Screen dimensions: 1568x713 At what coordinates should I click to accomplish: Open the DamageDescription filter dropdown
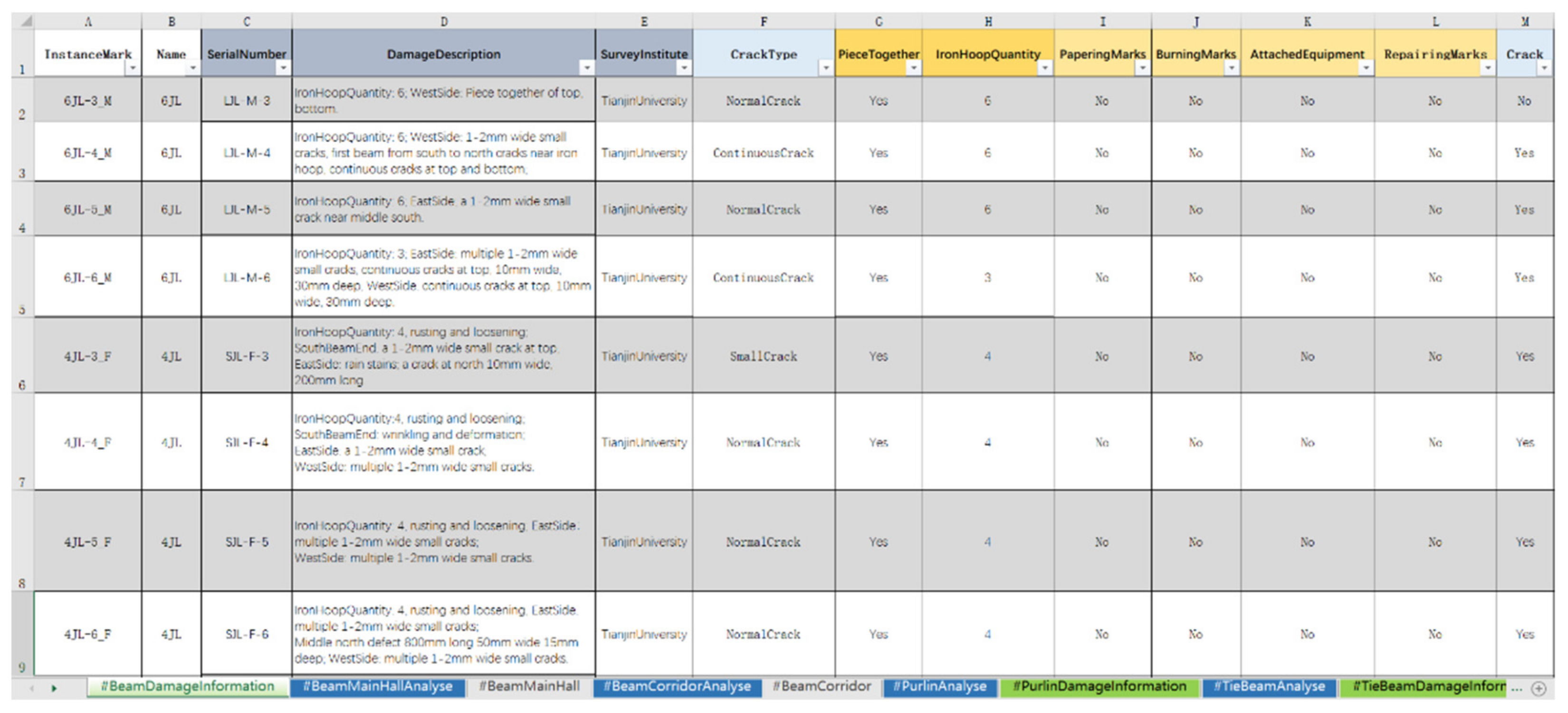coord(586,67)
